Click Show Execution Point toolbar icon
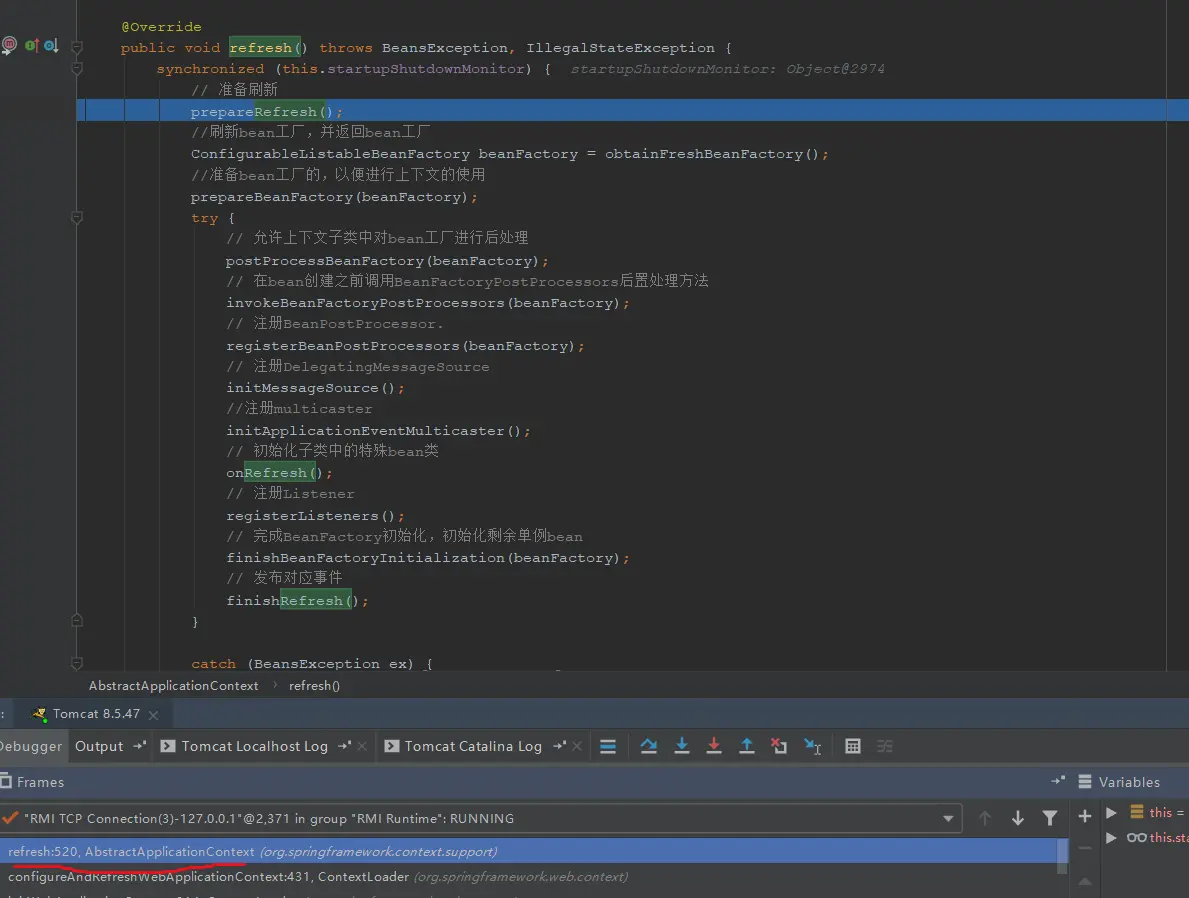The height and width of the screenshot is (898, 1189). (607, 746)
